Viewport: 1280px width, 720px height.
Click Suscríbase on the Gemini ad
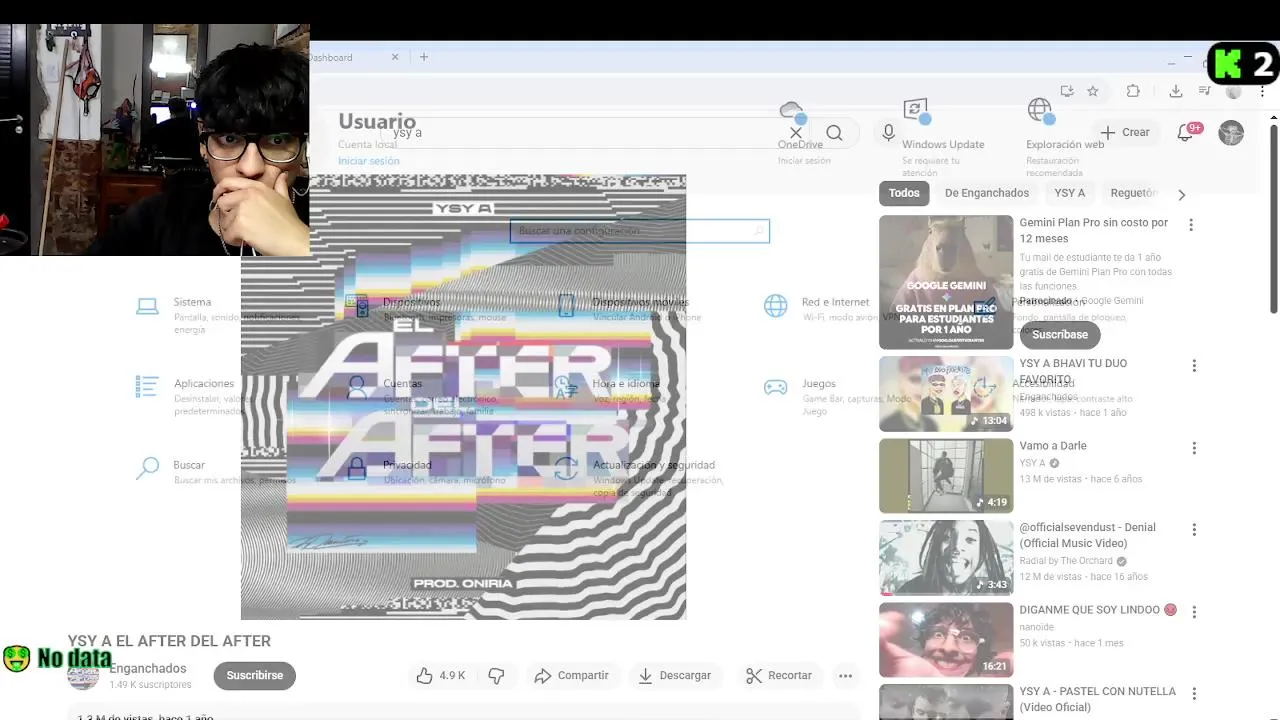pyautogui.click(x=1060, y=335)
